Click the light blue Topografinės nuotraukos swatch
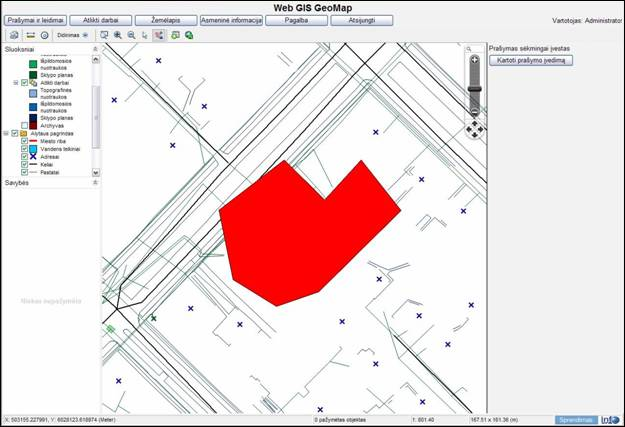Viewport: 625px width, 427px height. (33, 93)
